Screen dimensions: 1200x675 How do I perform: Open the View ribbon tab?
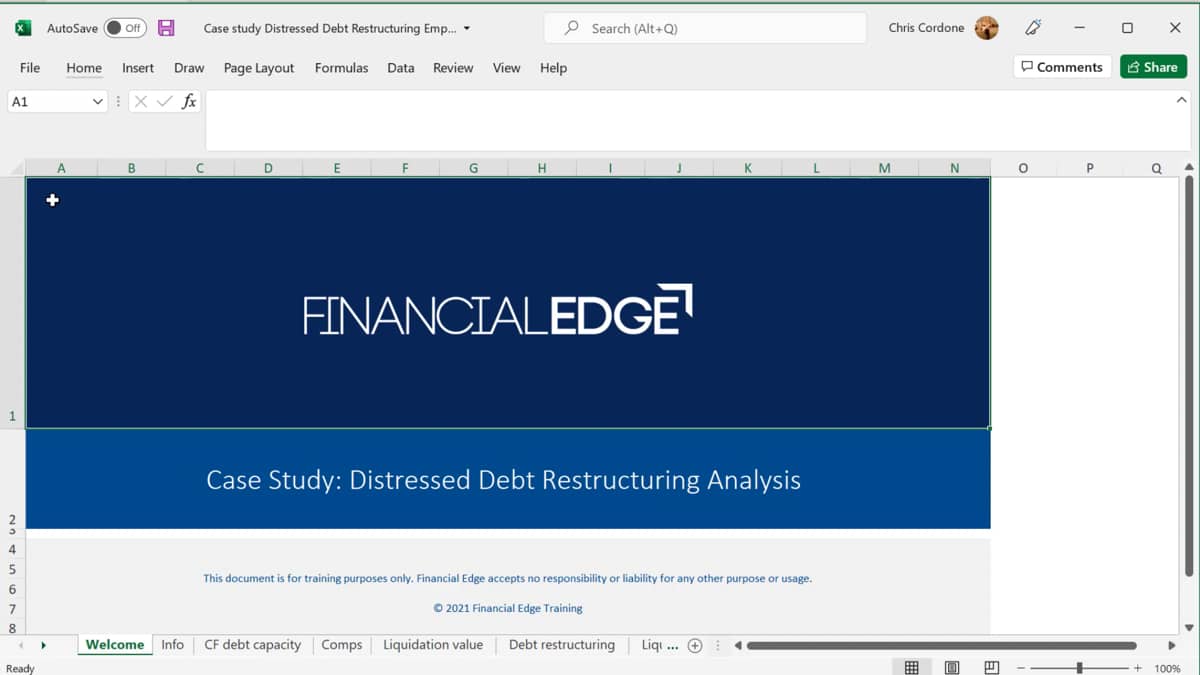(506, 68)
